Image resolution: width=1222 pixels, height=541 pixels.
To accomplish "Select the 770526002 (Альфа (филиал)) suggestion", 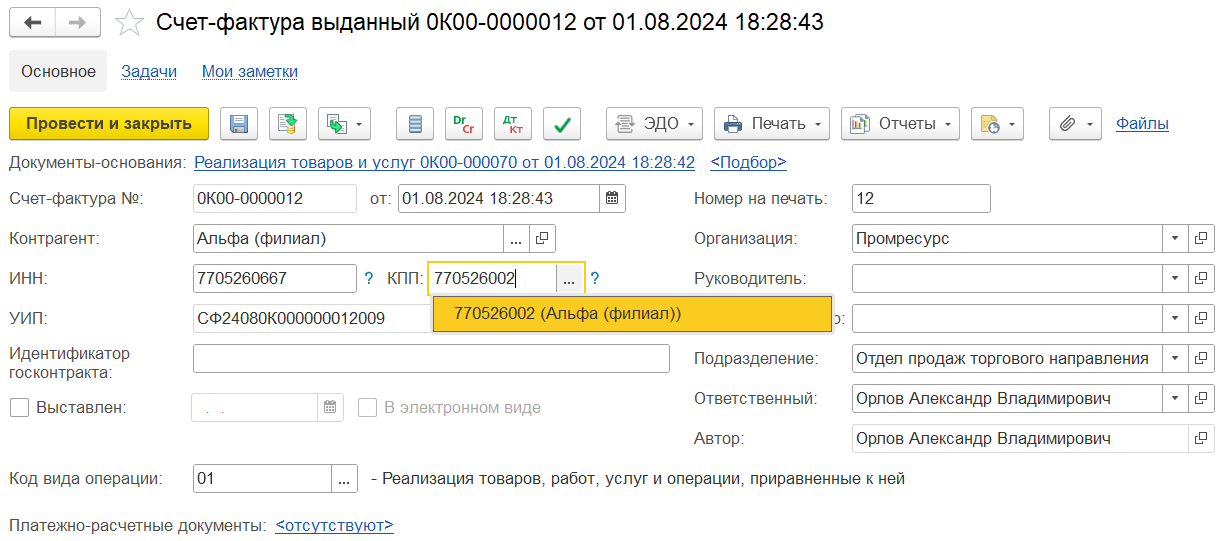I will 567,314.
